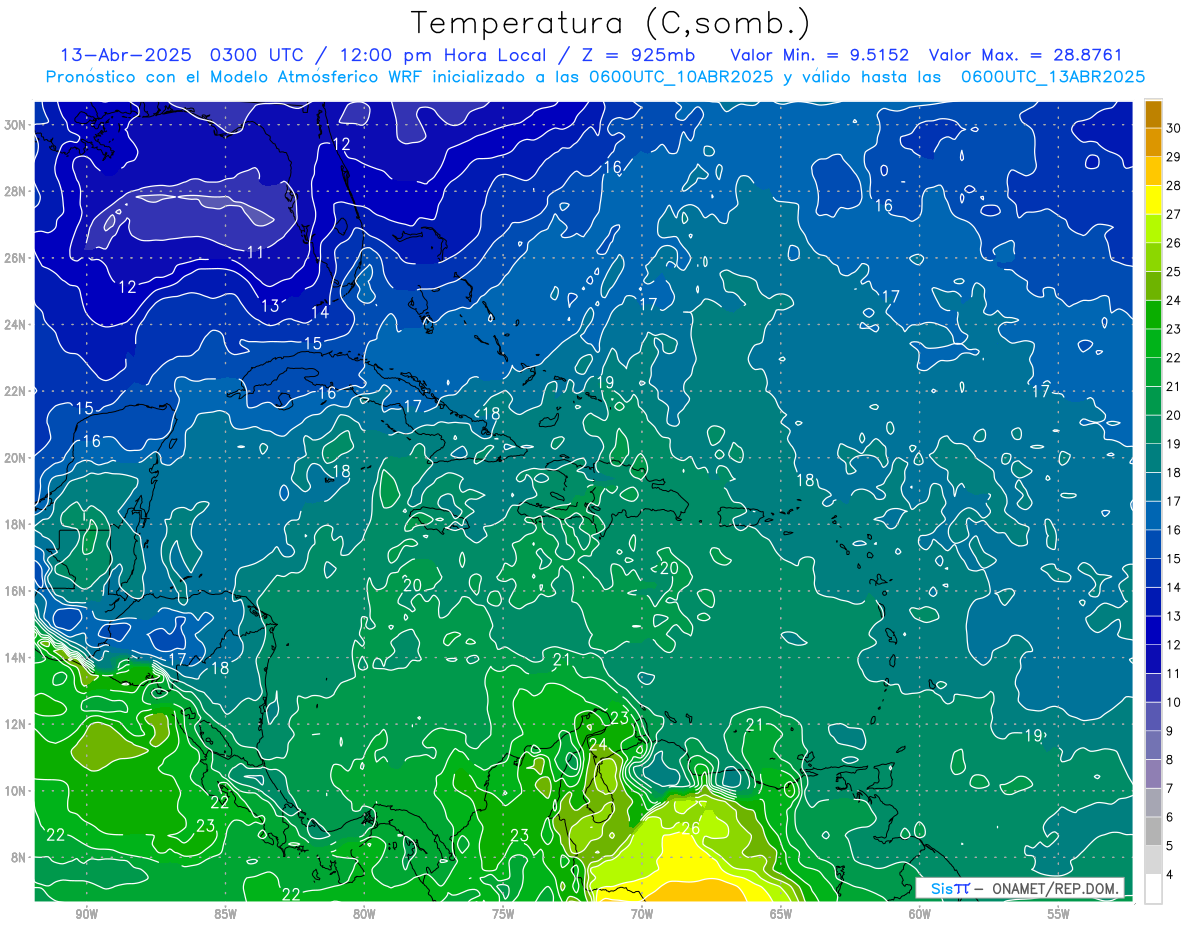Click the 20N latitude axis label

(x=16, y=457)
